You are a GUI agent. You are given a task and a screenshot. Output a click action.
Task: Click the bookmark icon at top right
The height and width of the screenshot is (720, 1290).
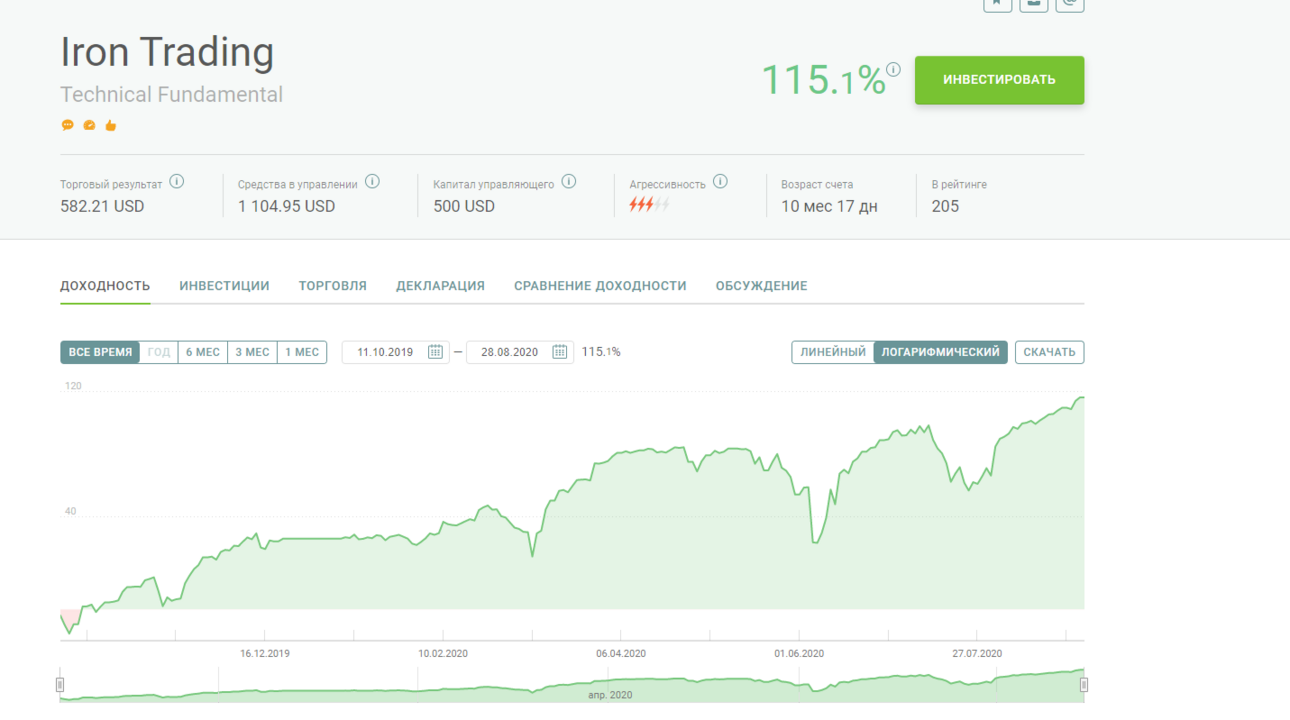(x=997, y=3)
